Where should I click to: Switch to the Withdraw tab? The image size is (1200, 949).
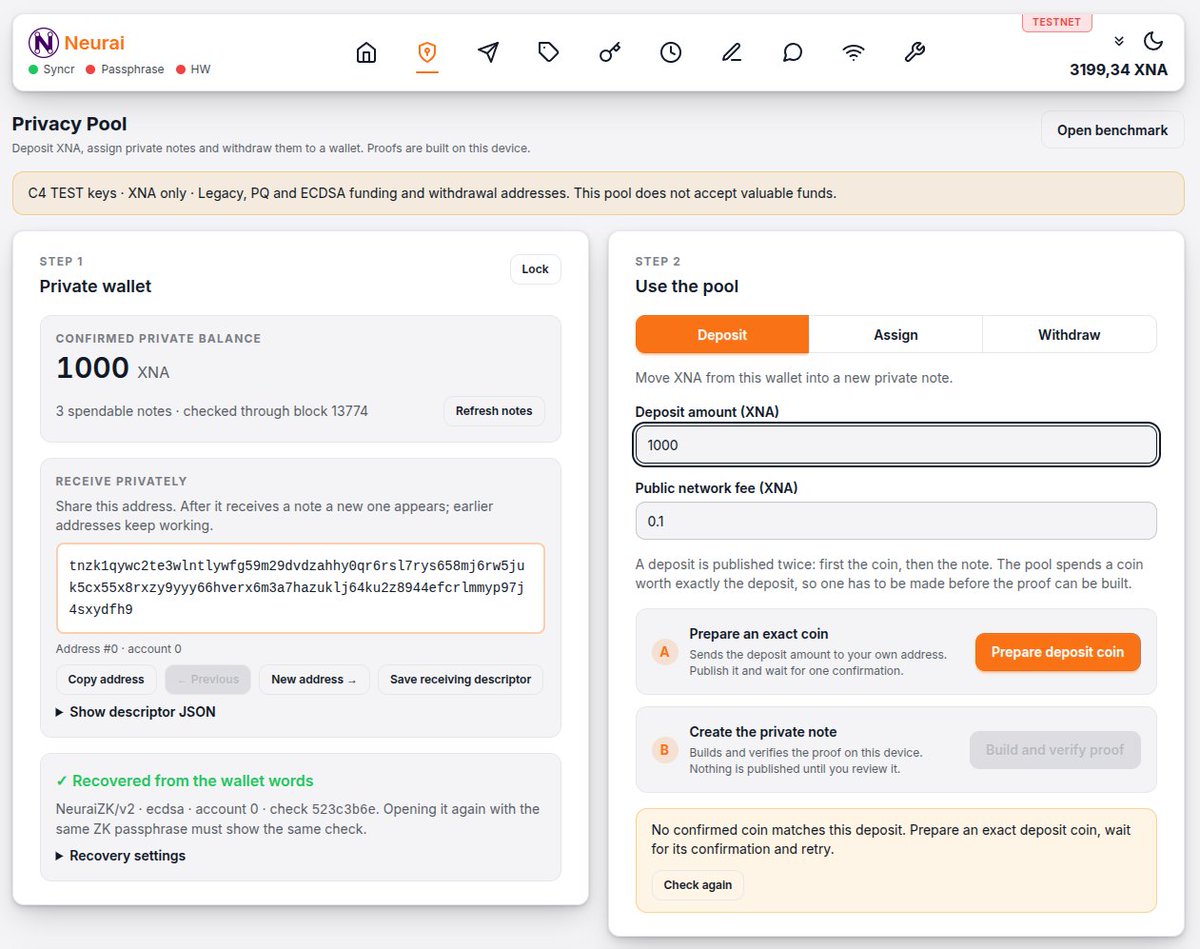coord(1069,335)
